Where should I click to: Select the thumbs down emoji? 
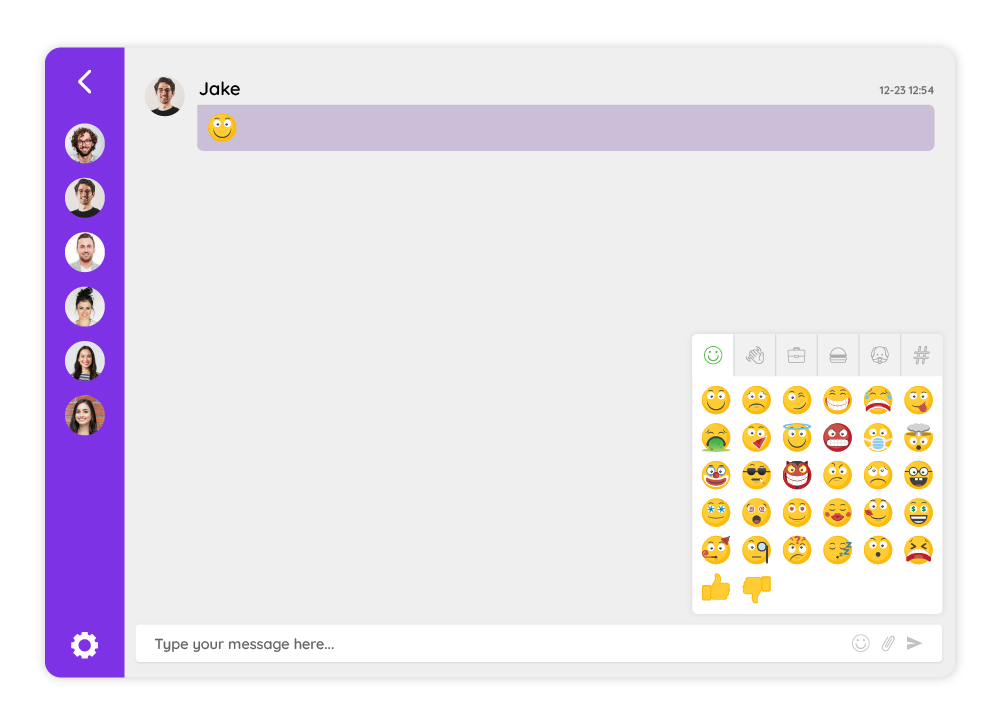(756, 588)
